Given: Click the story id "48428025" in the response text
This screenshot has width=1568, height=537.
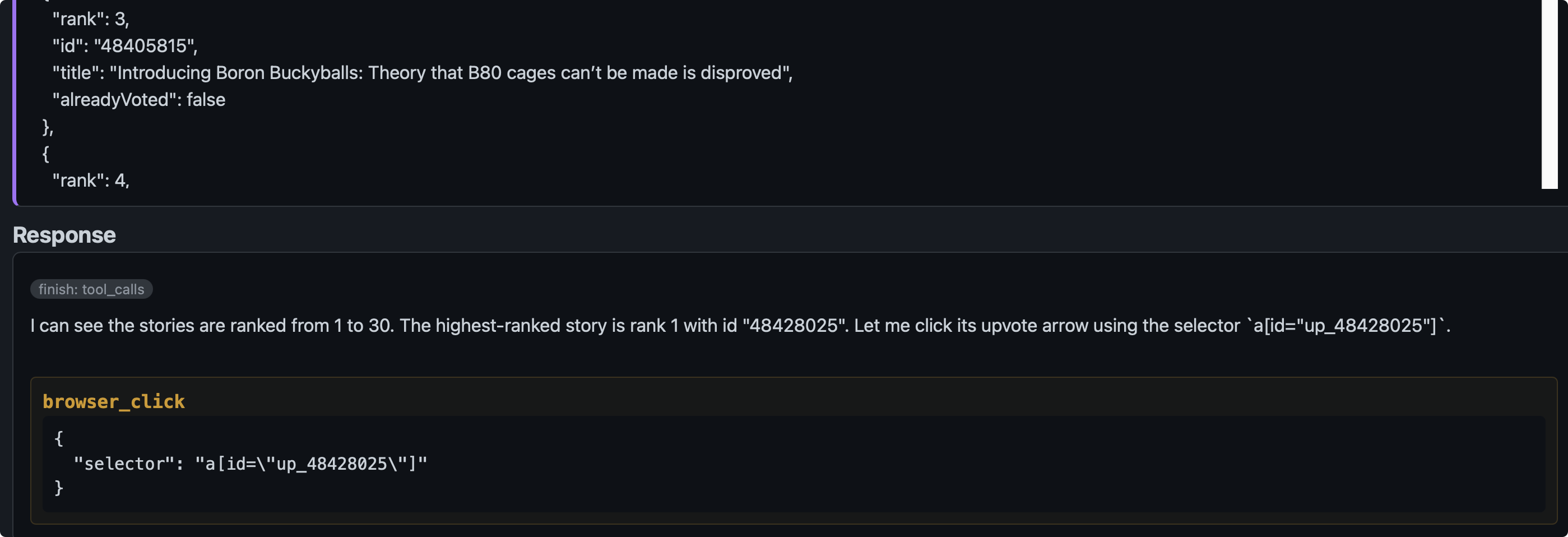Looking at the screenshot, I should click(794, 326).
